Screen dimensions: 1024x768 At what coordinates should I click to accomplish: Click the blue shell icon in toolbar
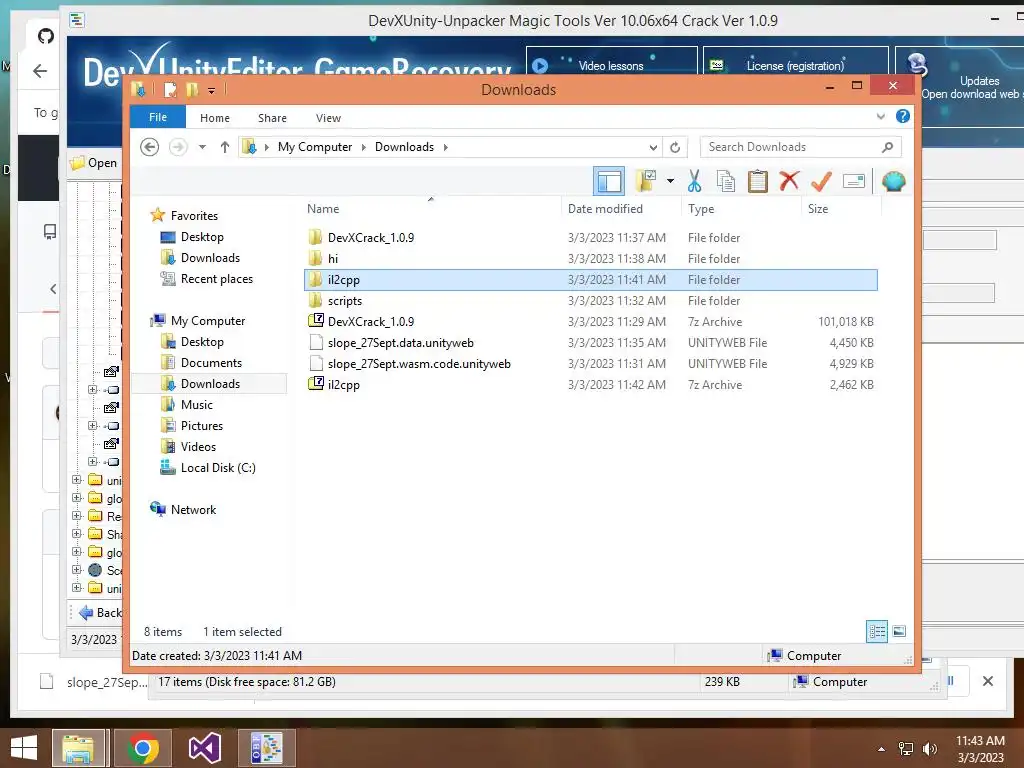click(893, 181)
